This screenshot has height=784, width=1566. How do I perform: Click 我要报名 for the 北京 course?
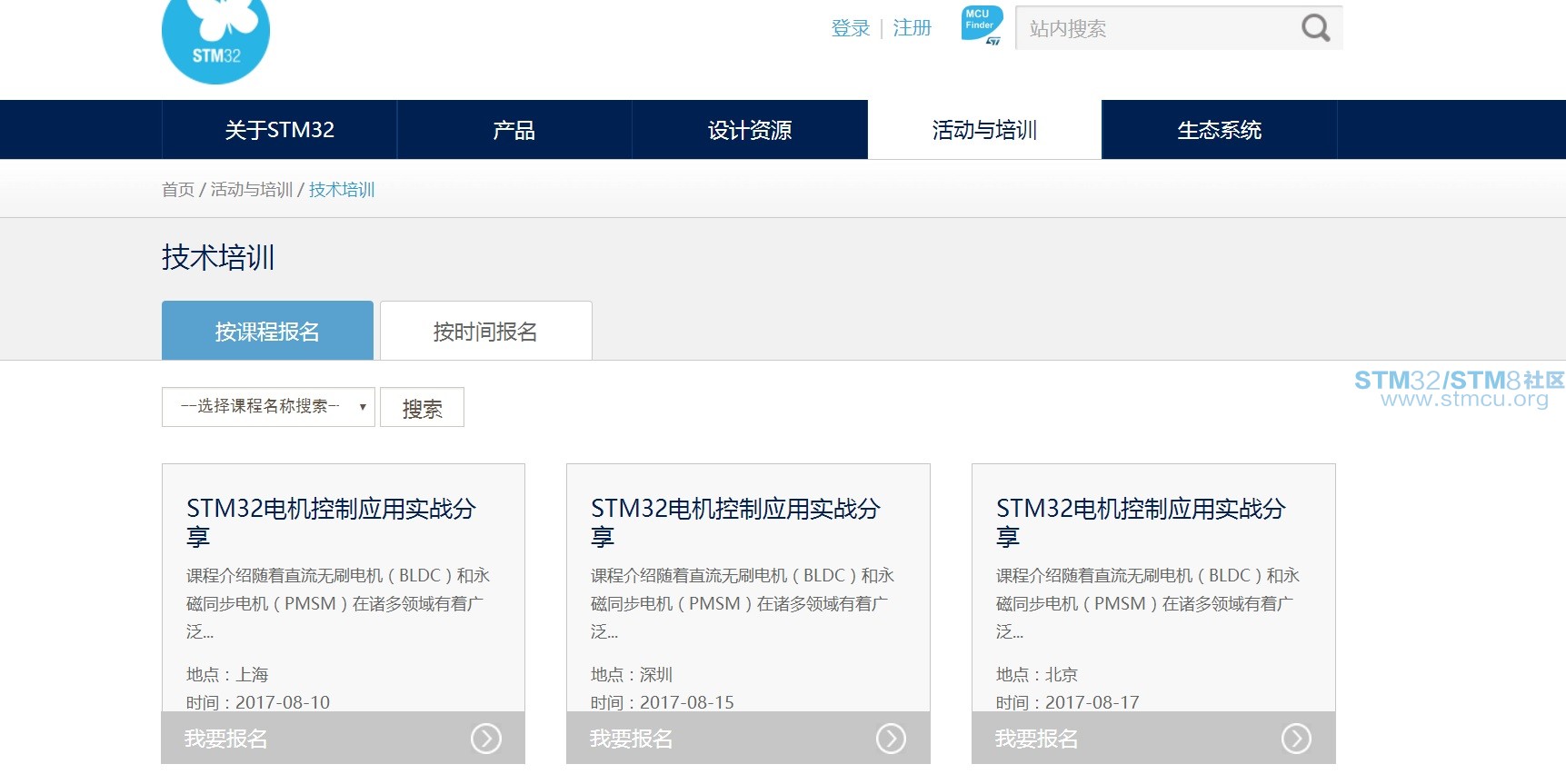click(x=1153, y=738)
